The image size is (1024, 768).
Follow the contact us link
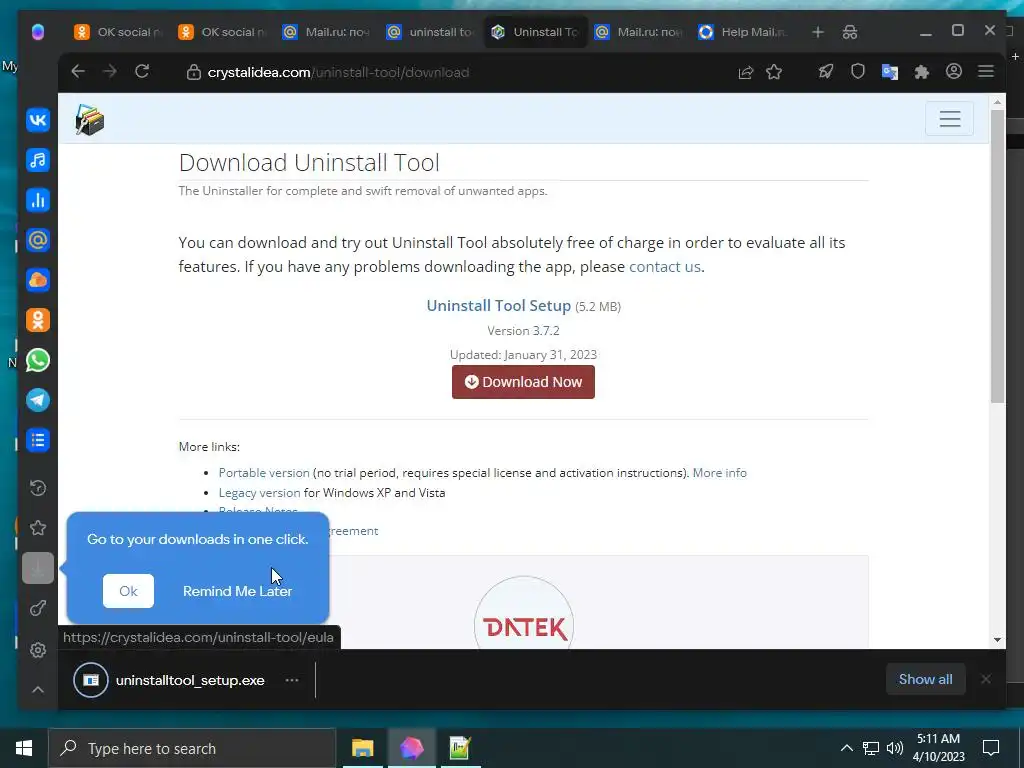664,266
